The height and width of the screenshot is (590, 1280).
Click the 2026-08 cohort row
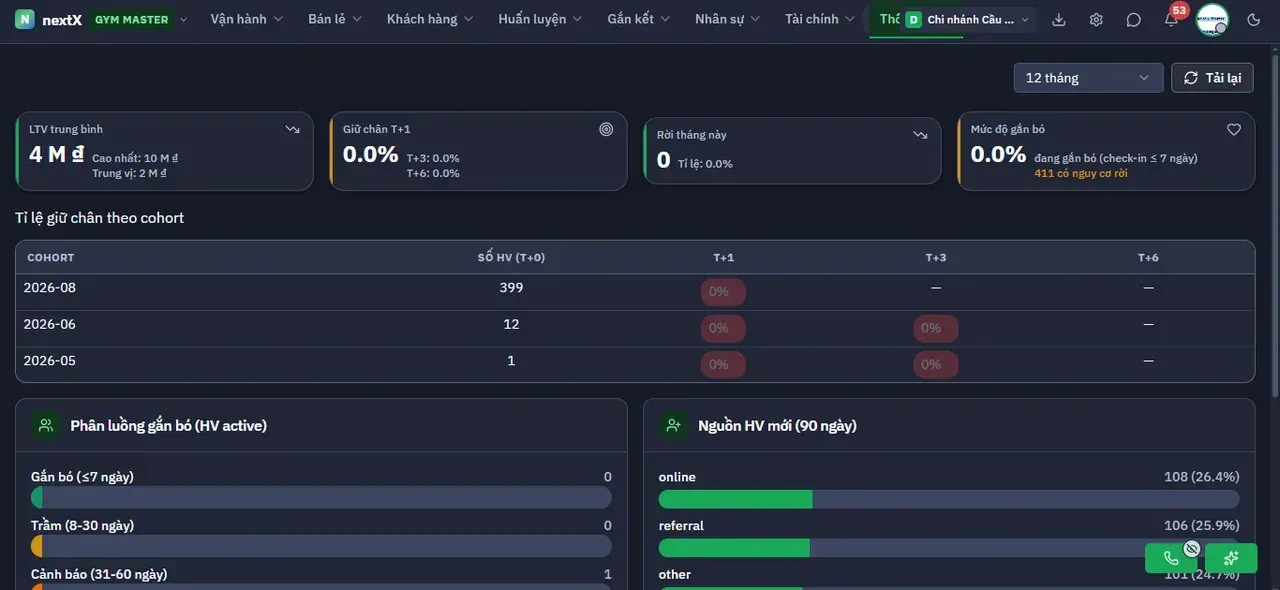[x=635, y=292]
